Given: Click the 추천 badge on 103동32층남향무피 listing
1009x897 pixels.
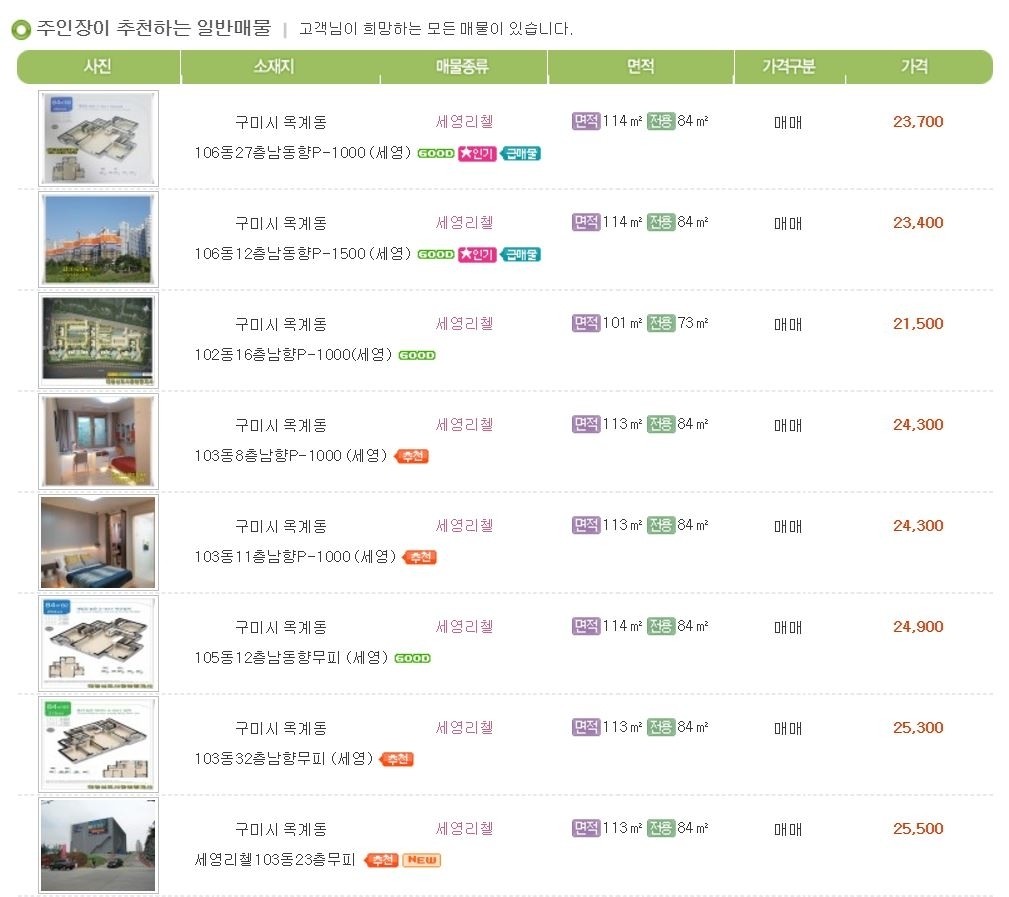Looking at the screenshot, I should pos(396,759).
